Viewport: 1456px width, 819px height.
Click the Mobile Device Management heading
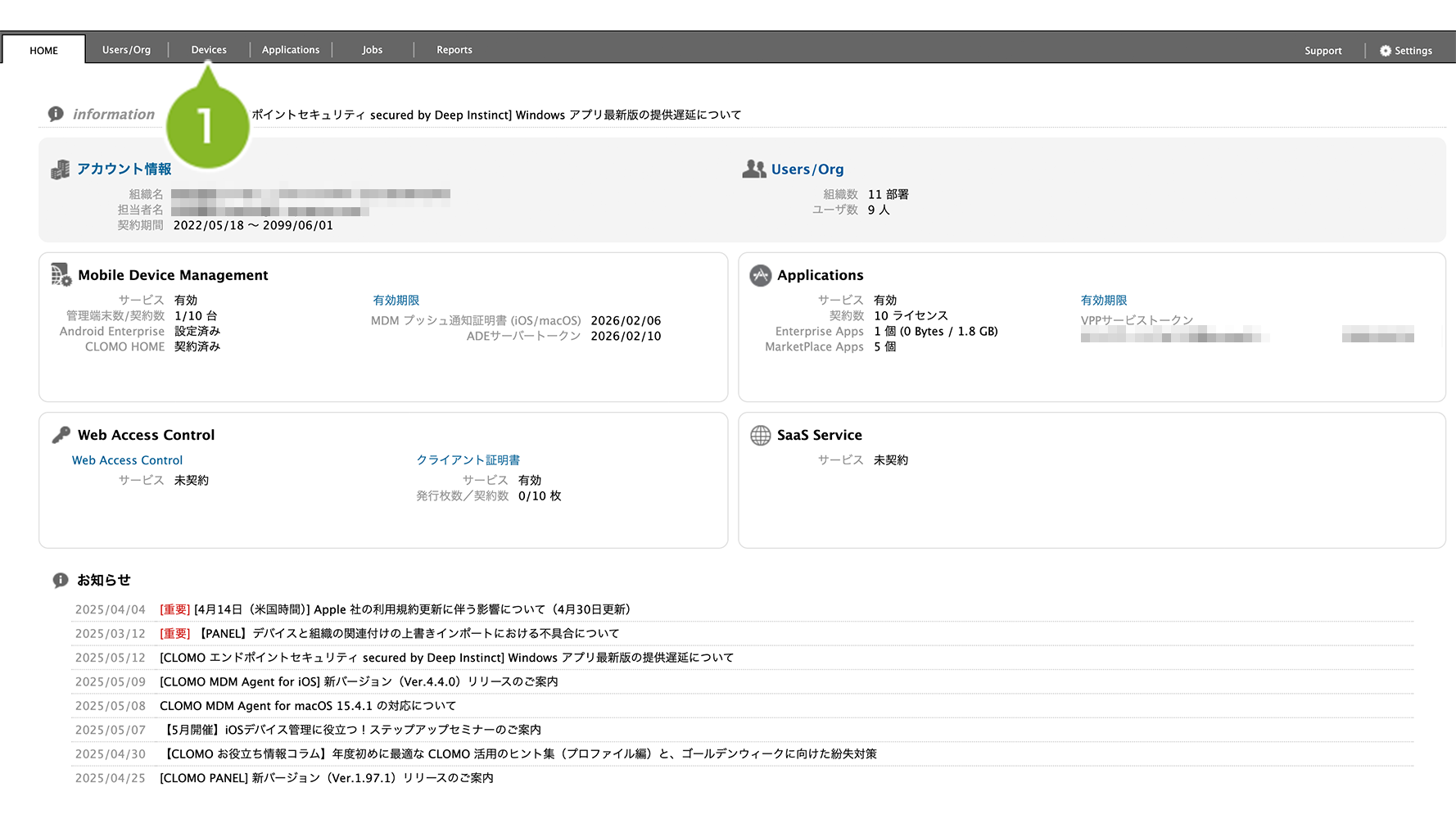coord(173,275)
